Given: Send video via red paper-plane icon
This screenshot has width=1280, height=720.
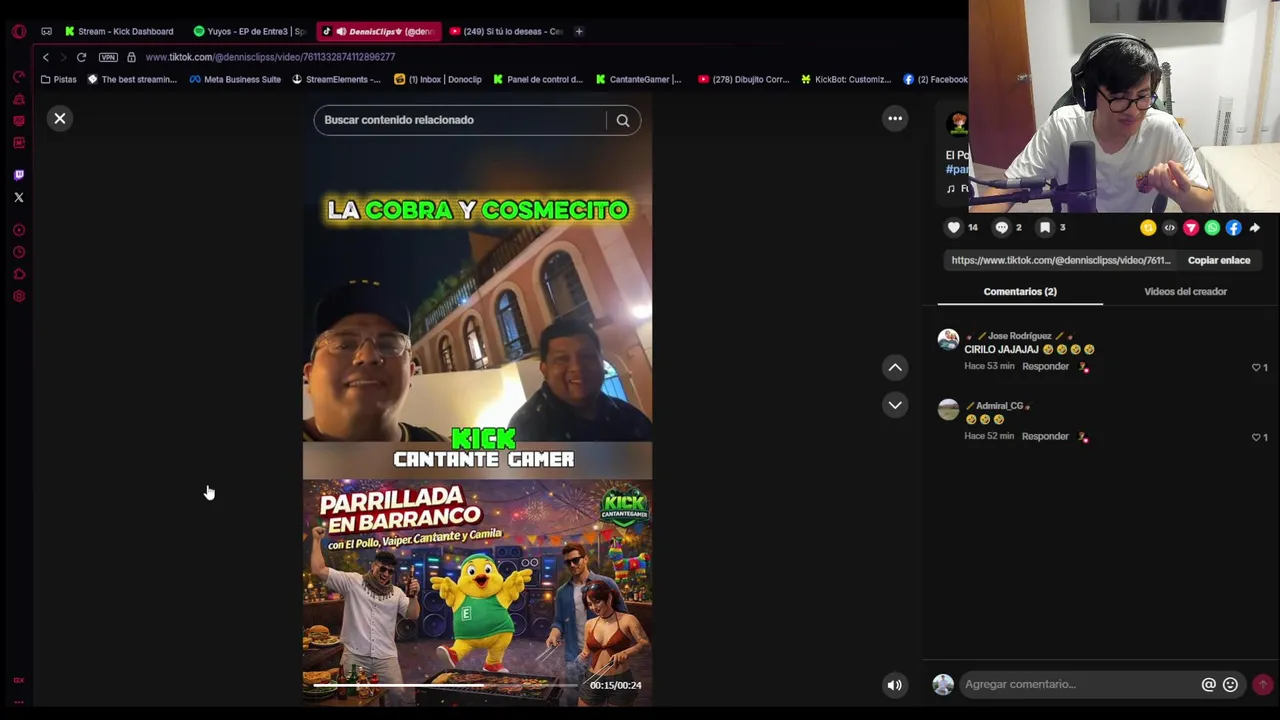Looking at the screenshot, I should pos(1191,228).
